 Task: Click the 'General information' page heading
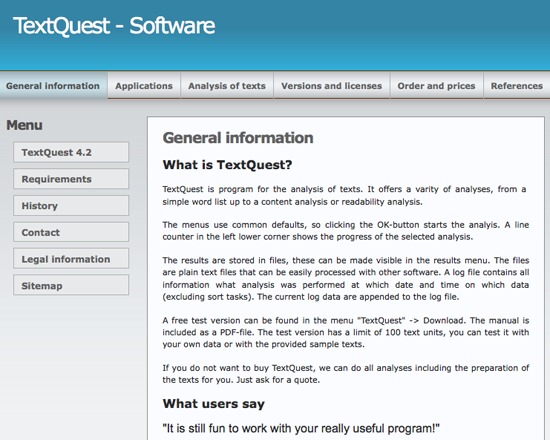[x=238, y=138]
